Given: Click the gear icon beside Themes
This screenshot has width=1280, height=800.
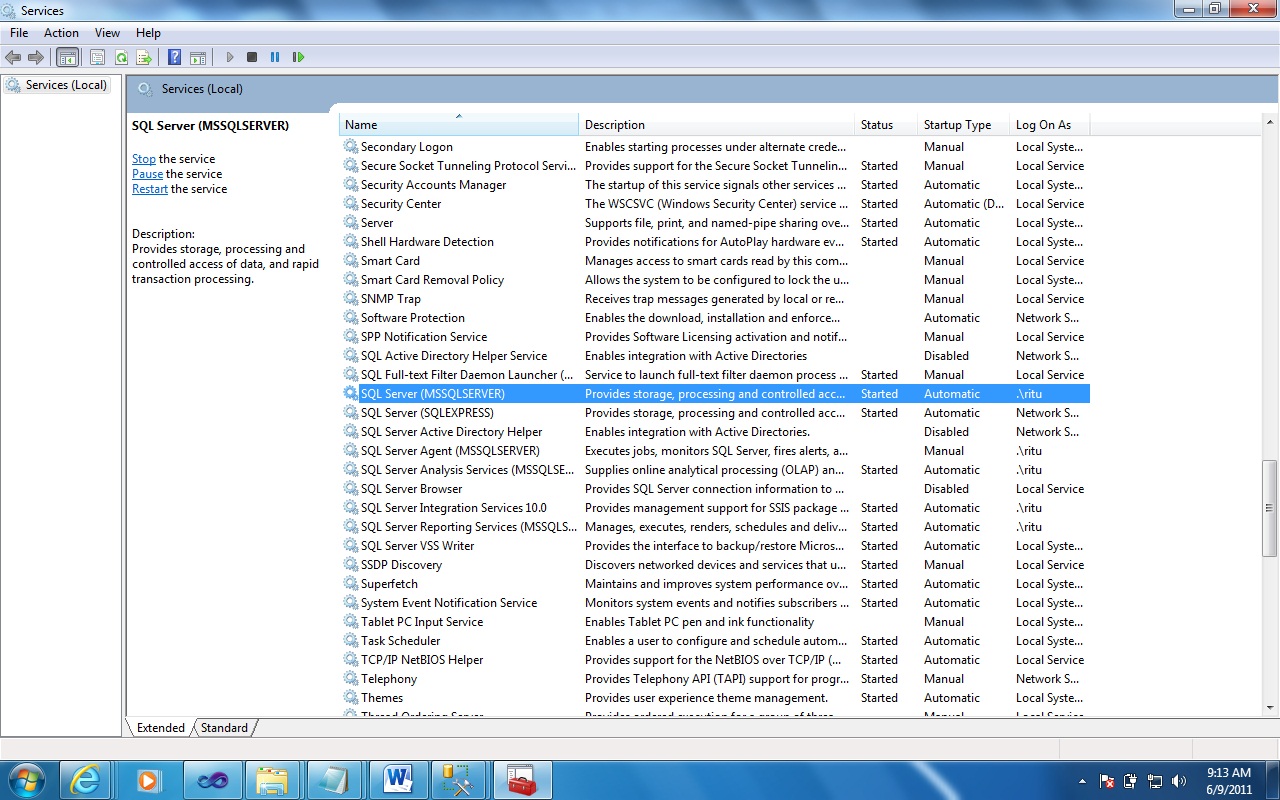Looking at the screenshot, I should pos(351,698).
